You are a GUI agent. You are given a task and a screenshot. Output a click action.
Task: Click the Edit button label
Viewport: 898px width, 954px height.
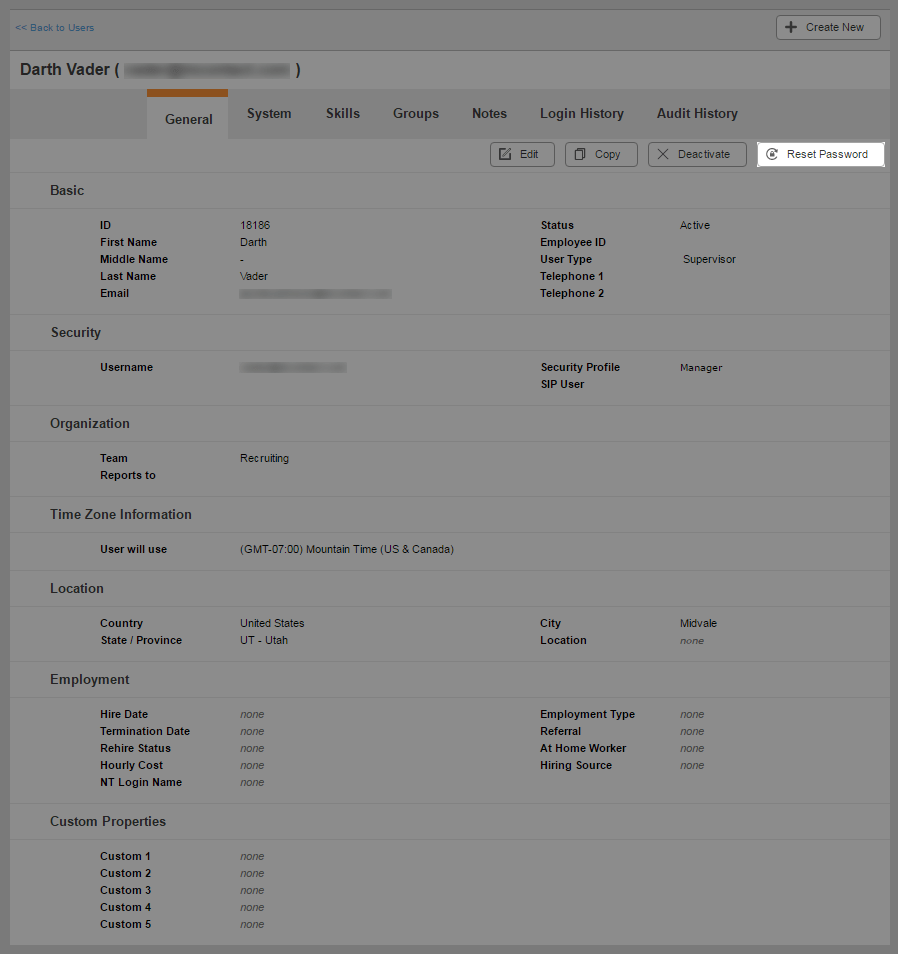pos(529,154)
